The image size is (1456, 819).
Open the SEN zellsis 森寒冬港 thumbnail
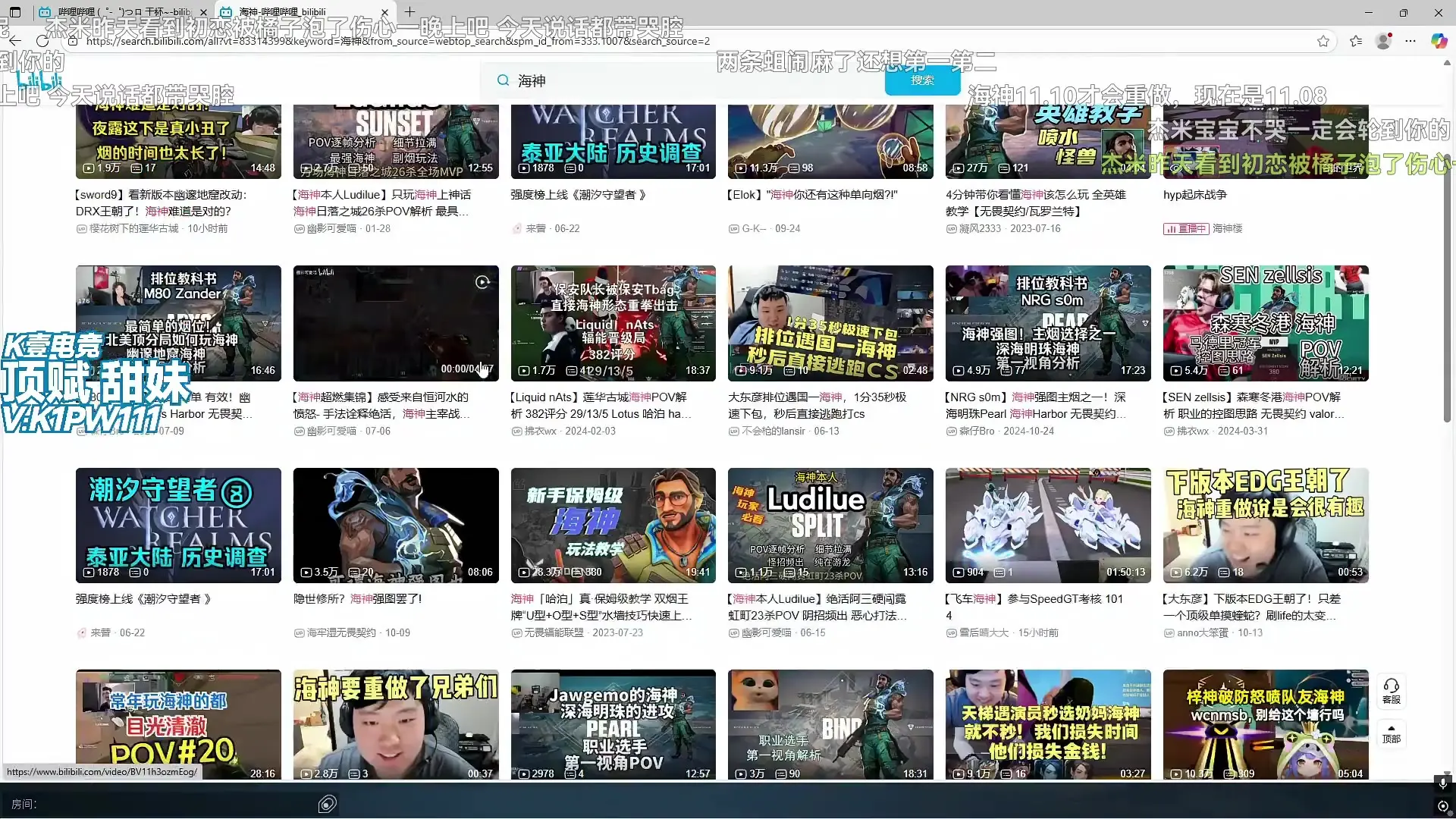[1266, 323]
